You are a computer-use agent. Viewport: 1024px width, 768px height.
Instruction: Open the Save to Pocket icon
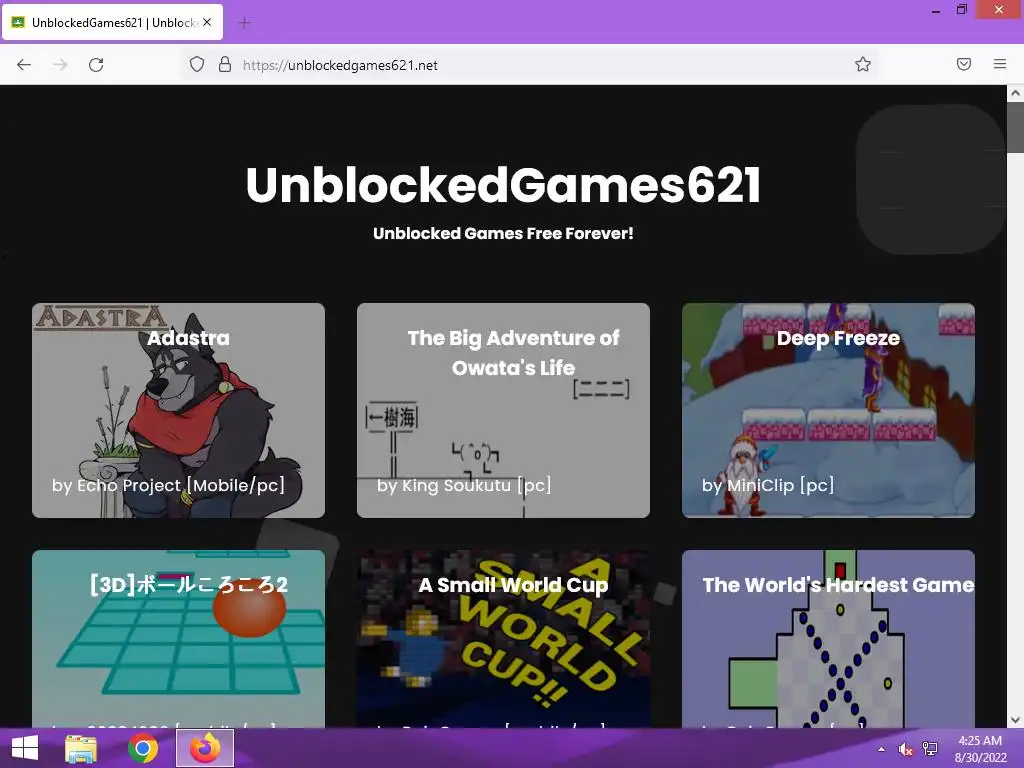(x=964, y=64)
